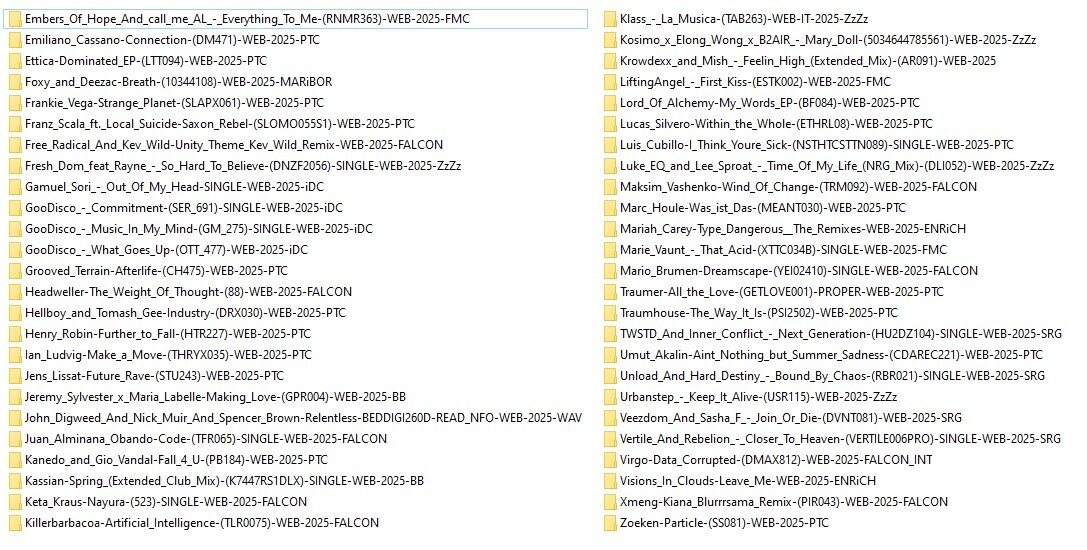Image resolution: width=1087 pixels, height=550 pixels.
Task: Click folder icon beside Embers_Of_Hope_And_call_me_AL
Action: [x=15, y=19]
